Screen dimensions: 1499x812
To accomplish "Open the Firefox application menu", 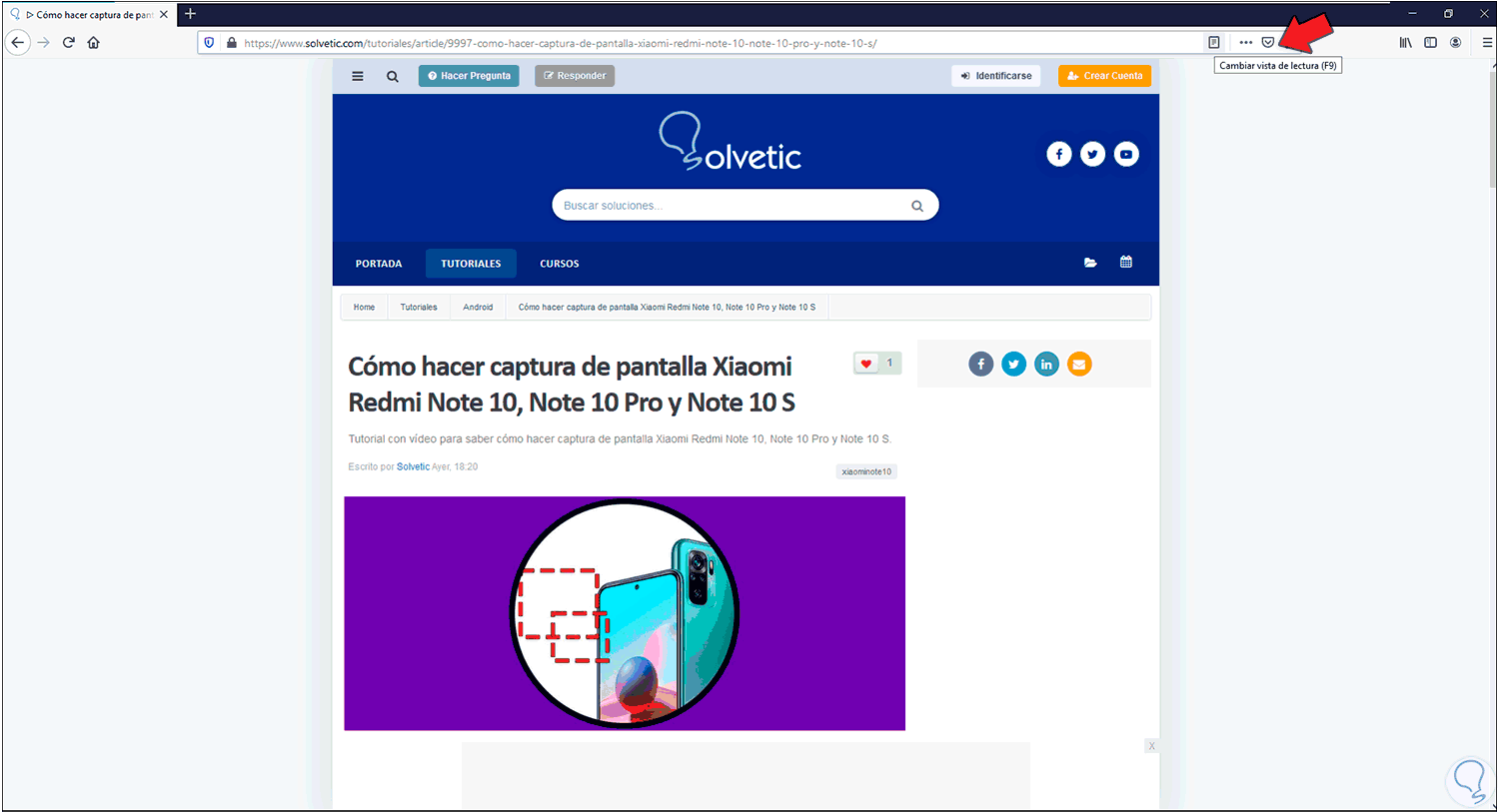I will pos(1487,43).
